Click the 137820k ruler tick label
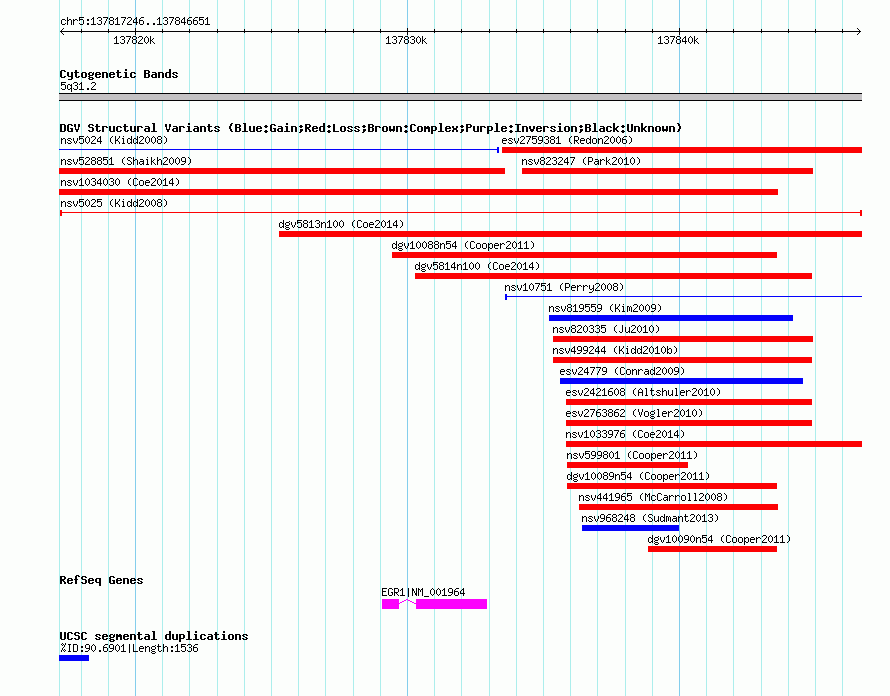Image resolution: width=890 pixels, height=696 pixels. point(134,40)
